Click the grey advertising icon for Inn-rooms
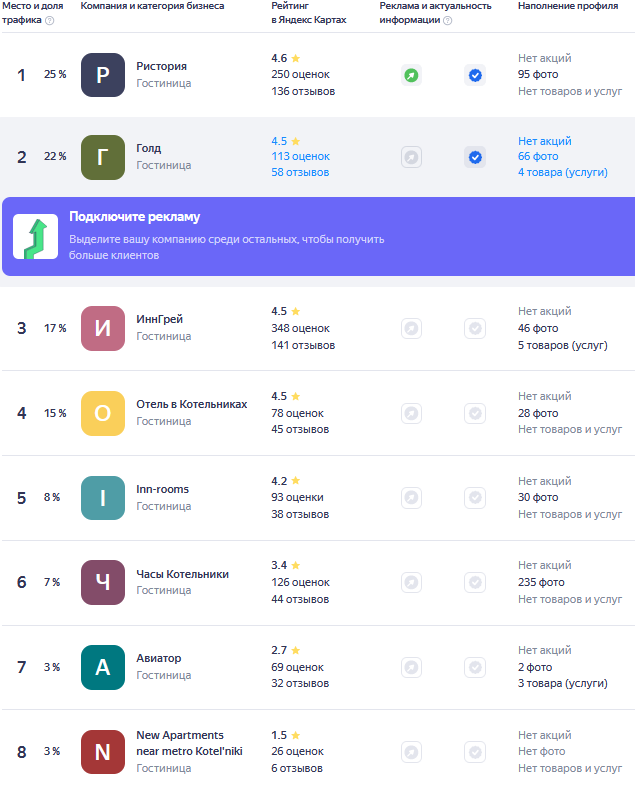 pos(411,497)
